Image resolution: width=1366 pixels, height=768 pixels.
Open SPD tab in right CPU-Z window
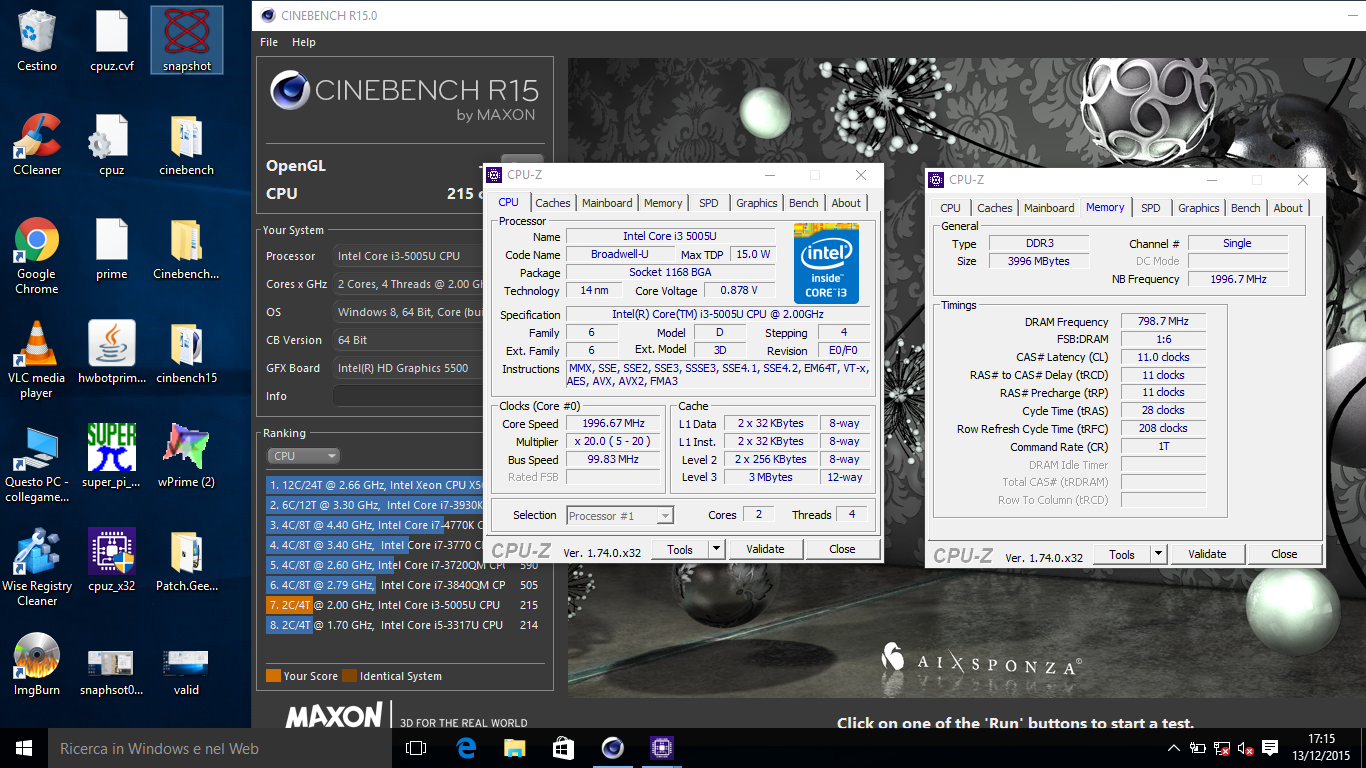(1151, 208)
